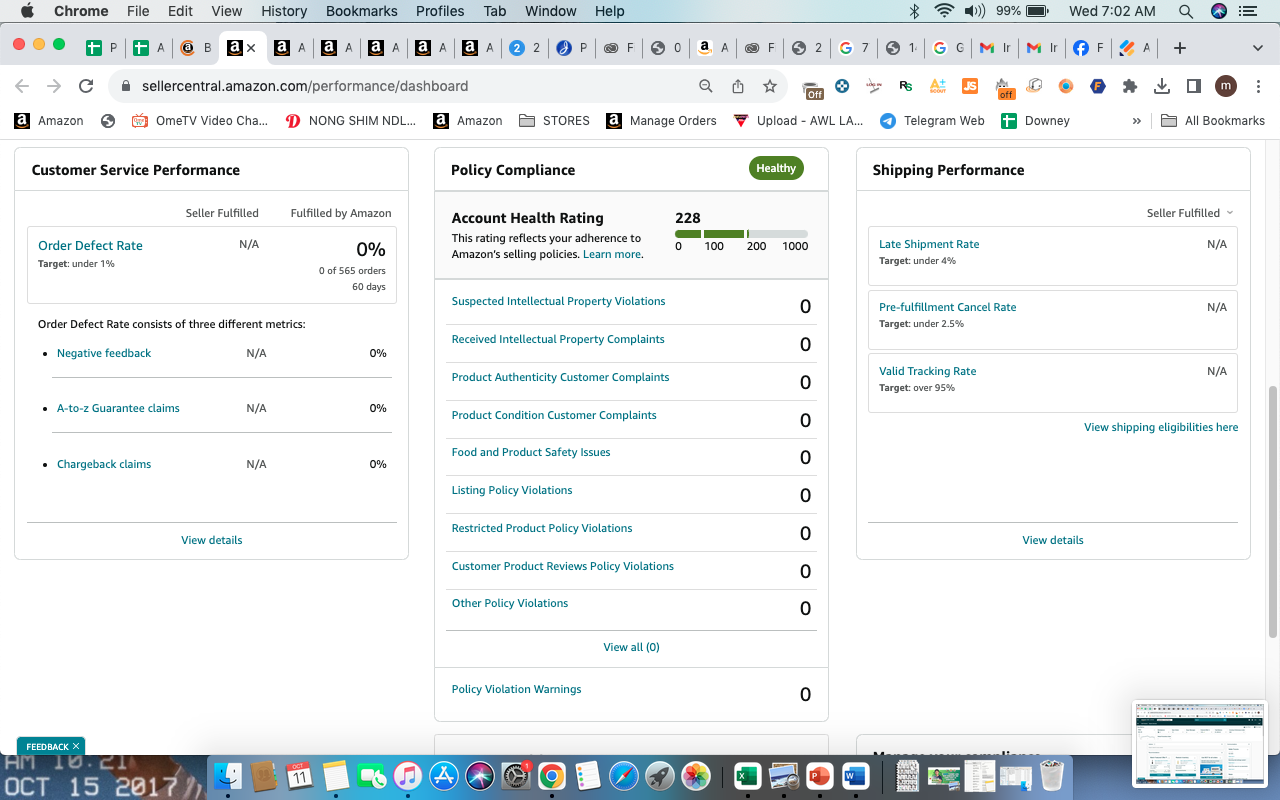Open Spotlight search in the menu bar
Screen dimensions: 1280x800
(x=1186, y=11)
